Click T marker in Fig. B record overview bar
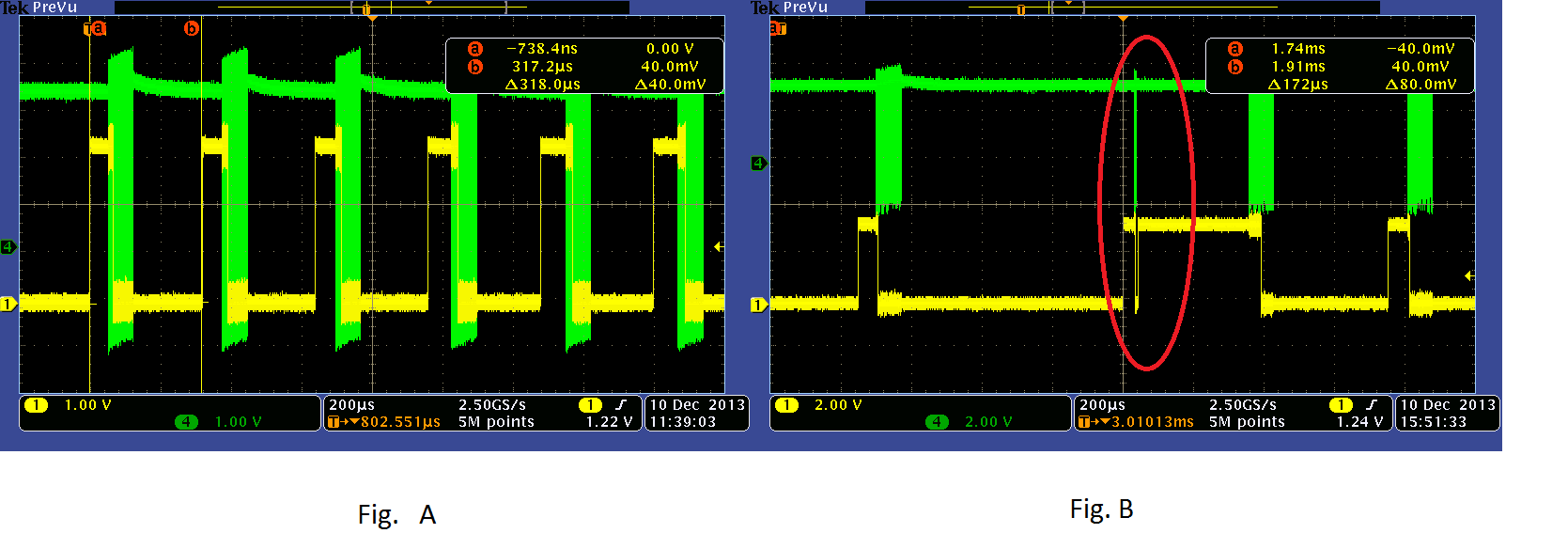Image resolution: width=1568 pixels, height=549 pixels. [x=1021, y=9]
